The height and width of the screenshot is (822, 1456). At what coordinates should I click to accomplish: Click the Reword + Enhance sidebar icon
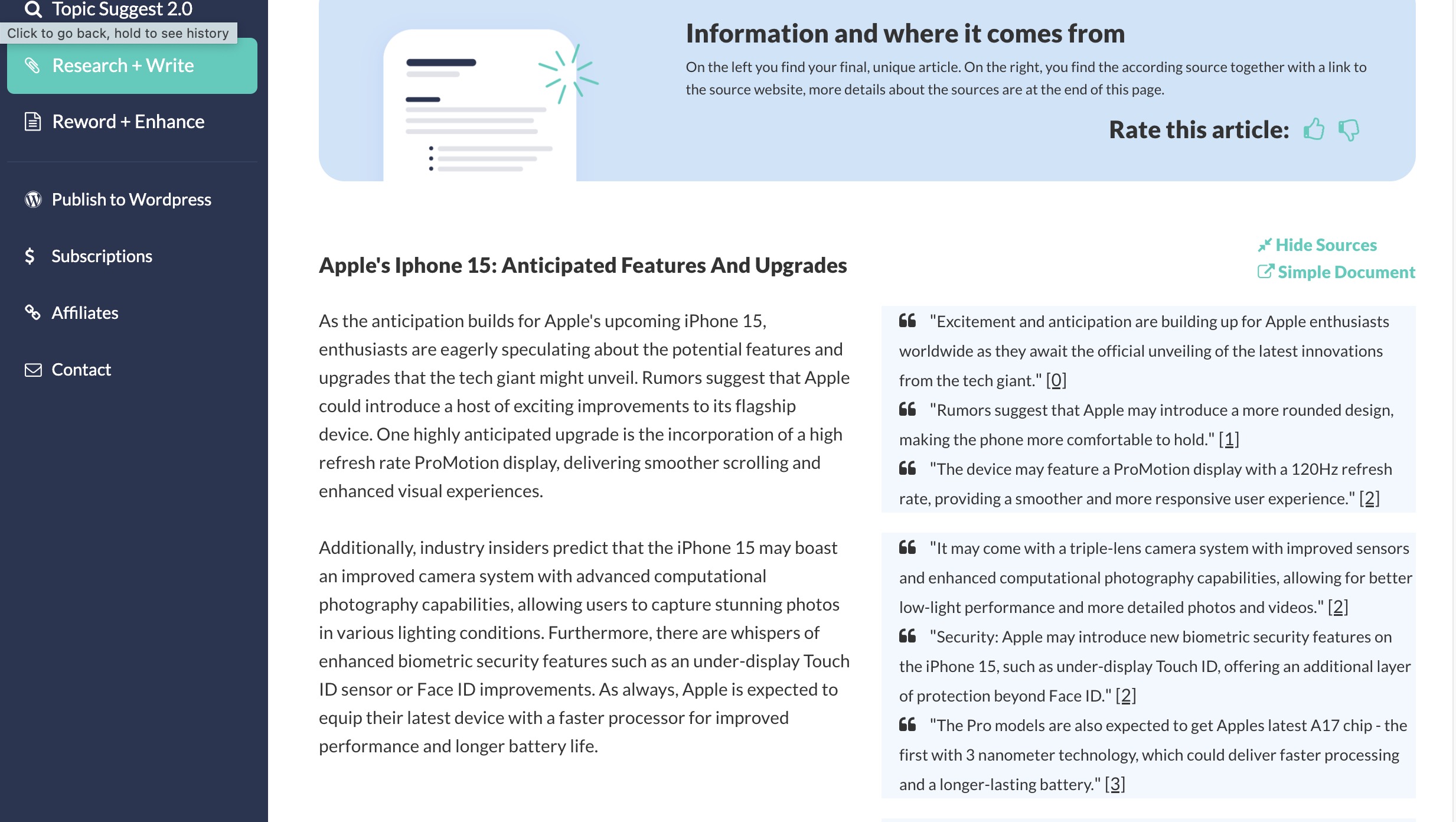[29, 121]
